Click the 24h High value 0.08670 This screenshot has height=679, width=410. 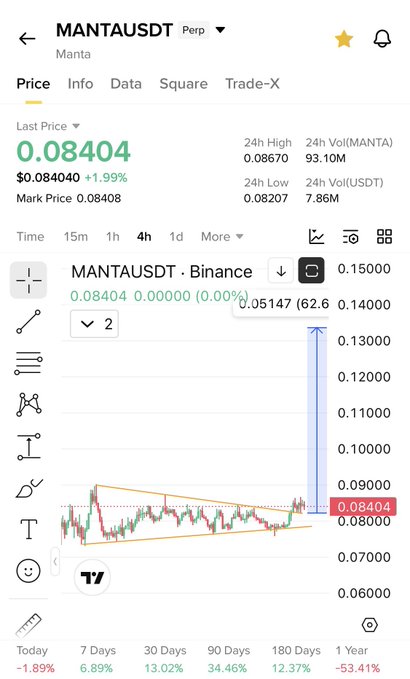click(266, 158)
